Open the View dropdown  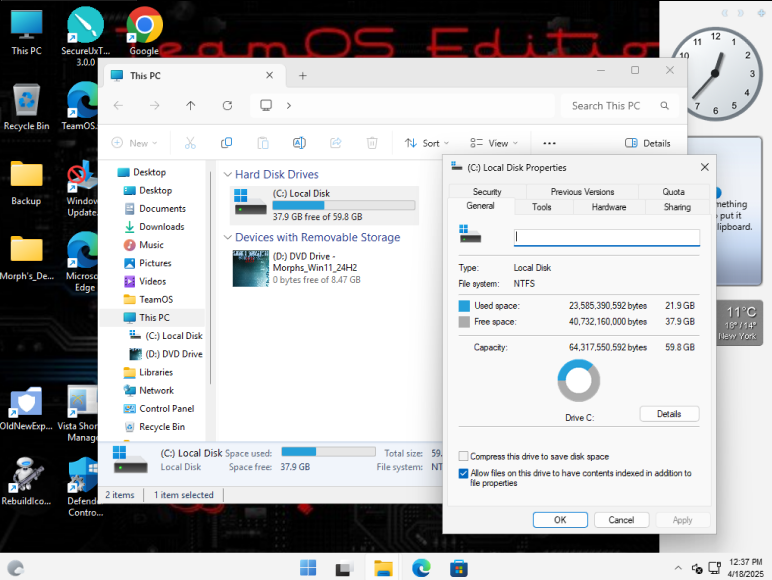494,143
